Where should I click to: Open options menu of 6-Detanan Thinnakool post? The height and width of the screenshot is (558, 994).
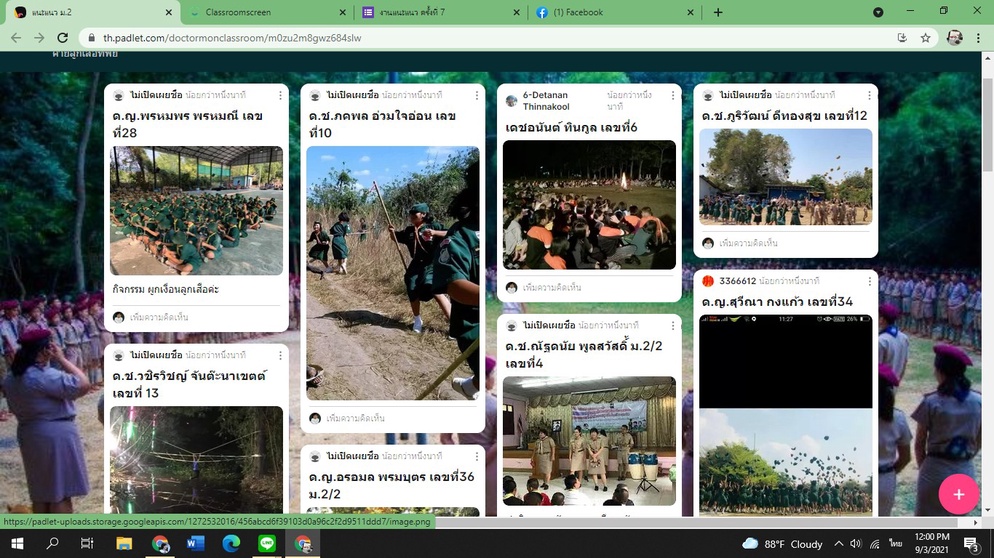(x=673, y=95)
